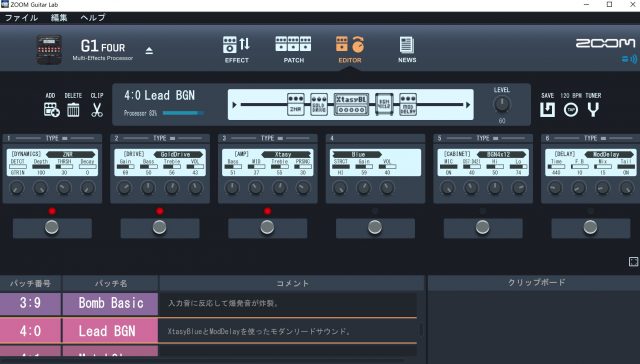The width and height of the screenshot is (640, 364).
Task: Click the XtasyBL amp in signal chain
Action: (351, 104)
